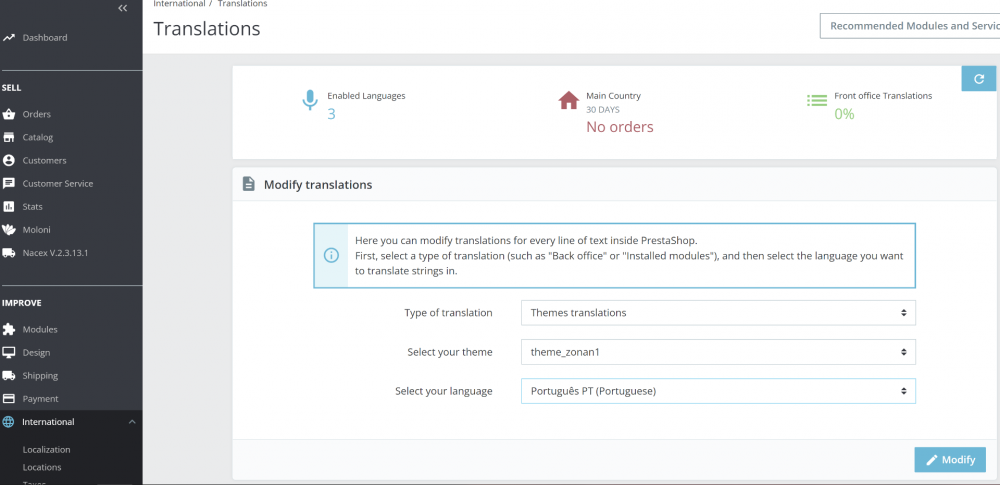This screenshot has width=1000, height=485.
Task: Click the Stats chart icon
Action: click(x=8, y=207)
